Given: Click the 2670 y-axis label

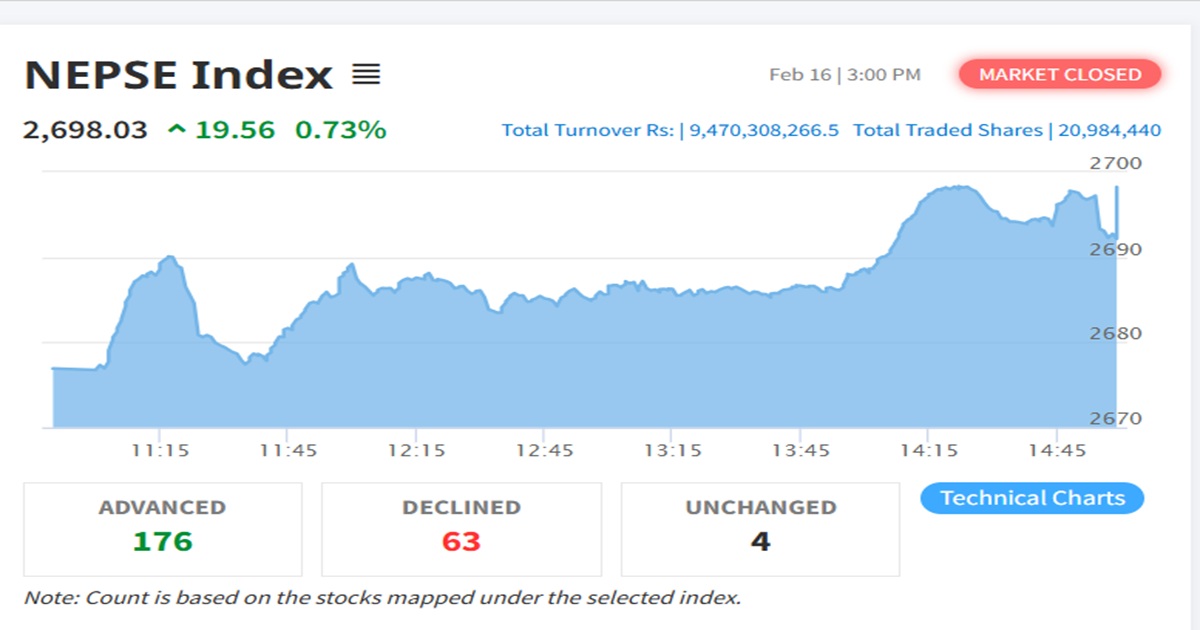Looking at the screenshot, I should coord(1117,418).
